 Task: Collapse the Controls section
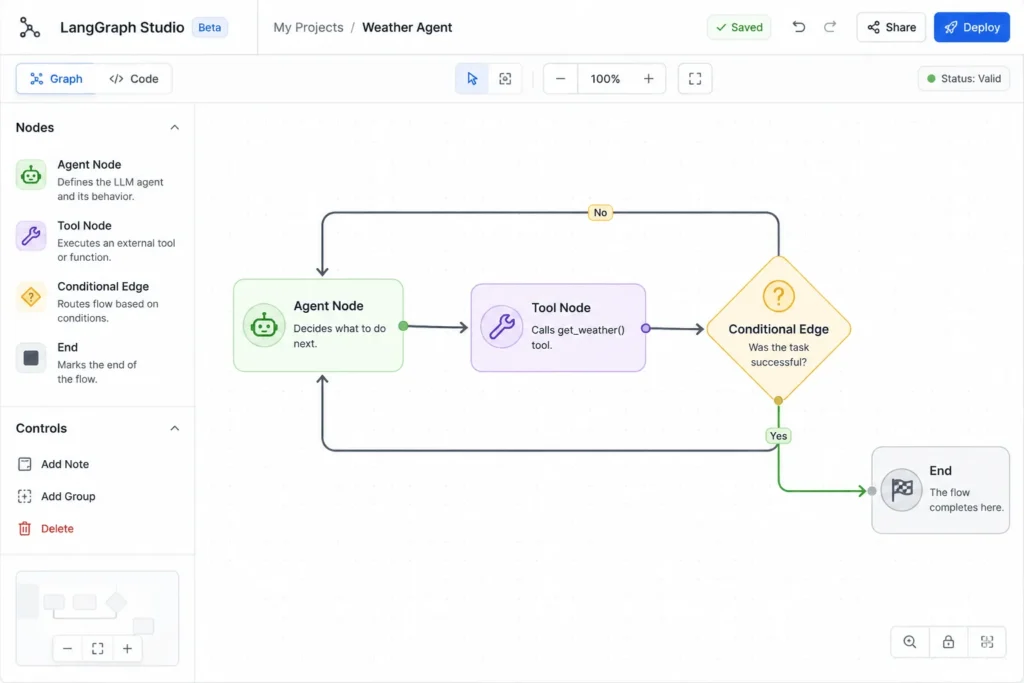click(174, 428)
